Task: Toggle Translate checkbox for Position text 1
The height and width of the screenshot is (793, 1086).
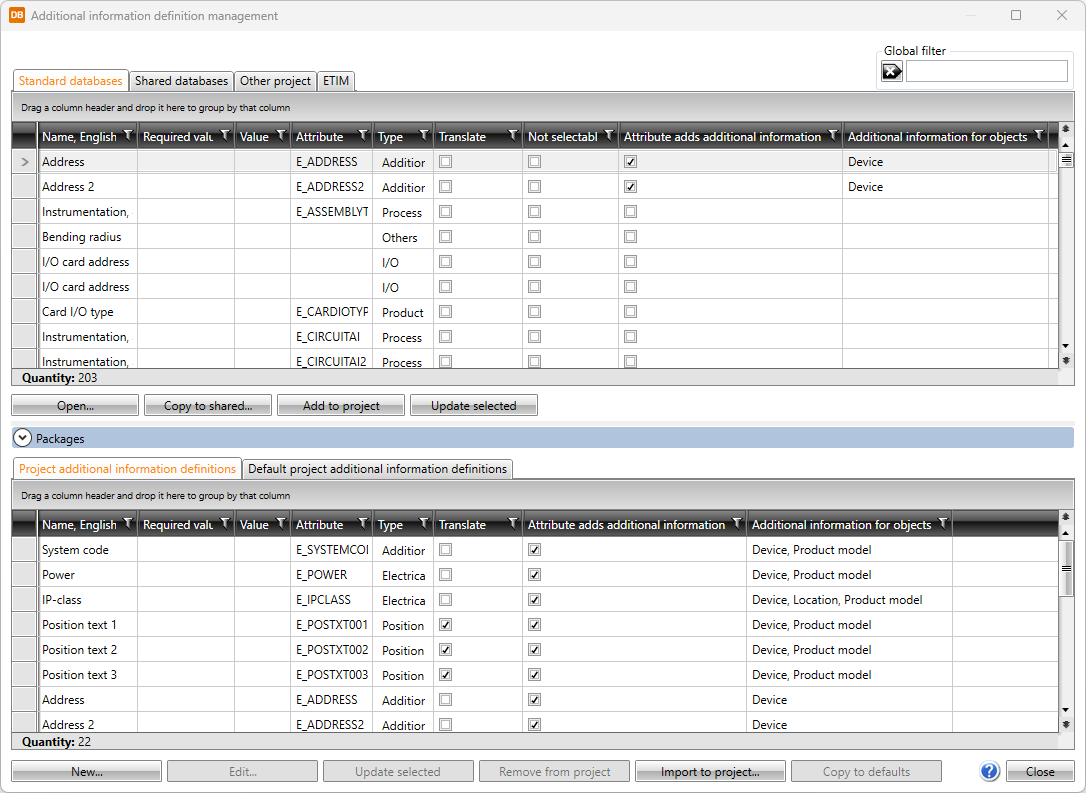Action: (446, 625)
